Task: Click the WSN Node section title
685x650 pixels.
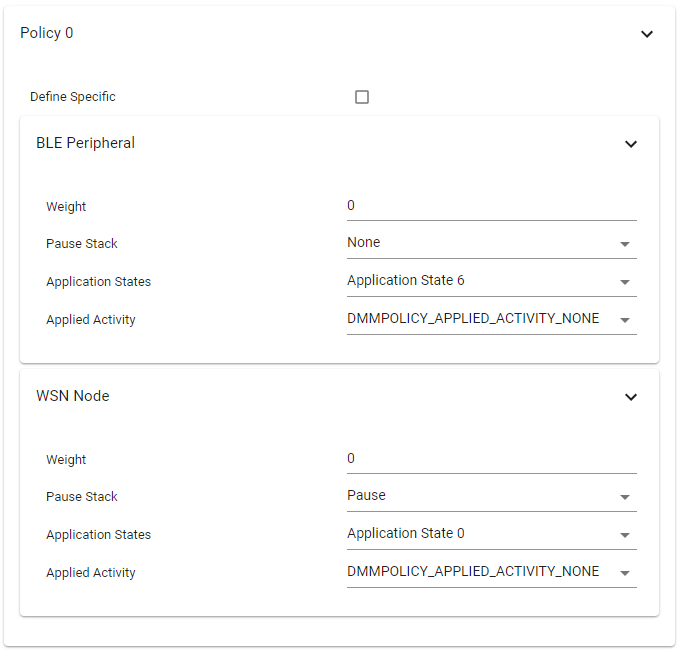Action: click(x=73, y=396)
